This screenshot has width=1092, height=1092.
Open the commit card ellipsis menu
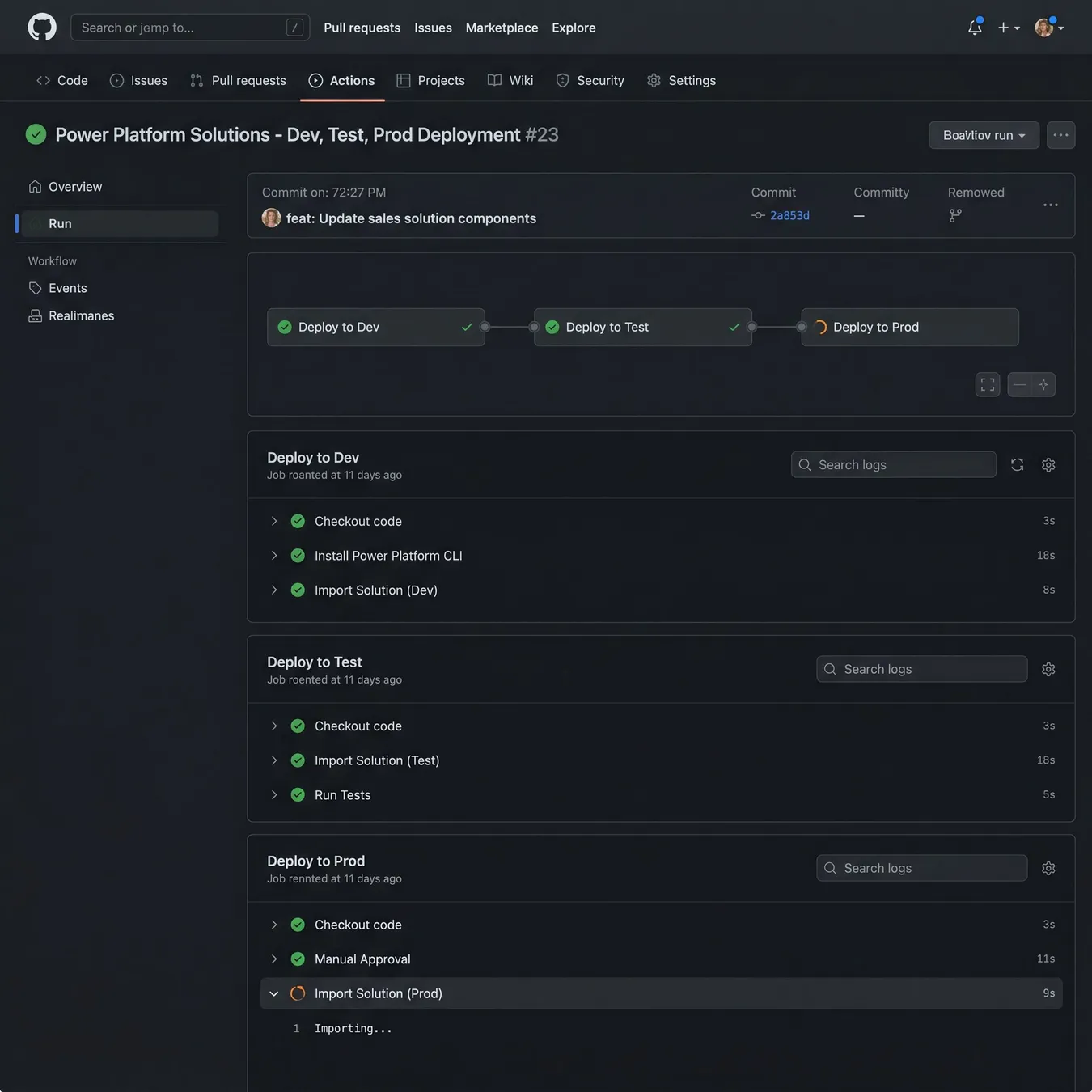pyautogui.click(x=1050, y=205)
